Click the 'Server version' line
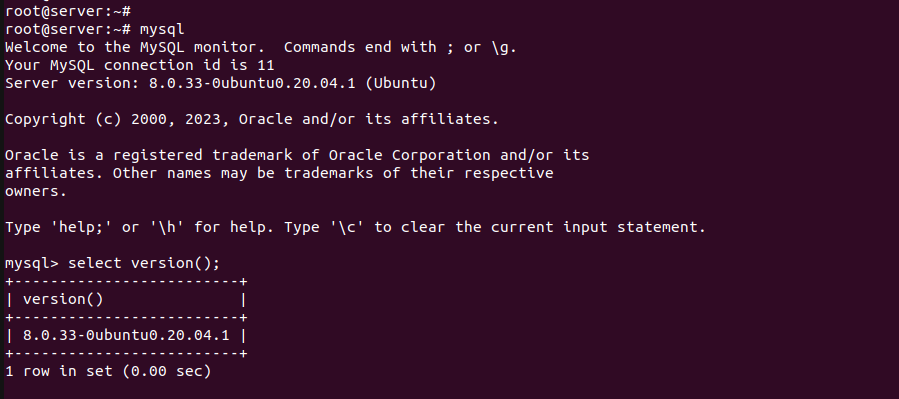Viewport: 899px width, 399px height. [x=221, y=83]
